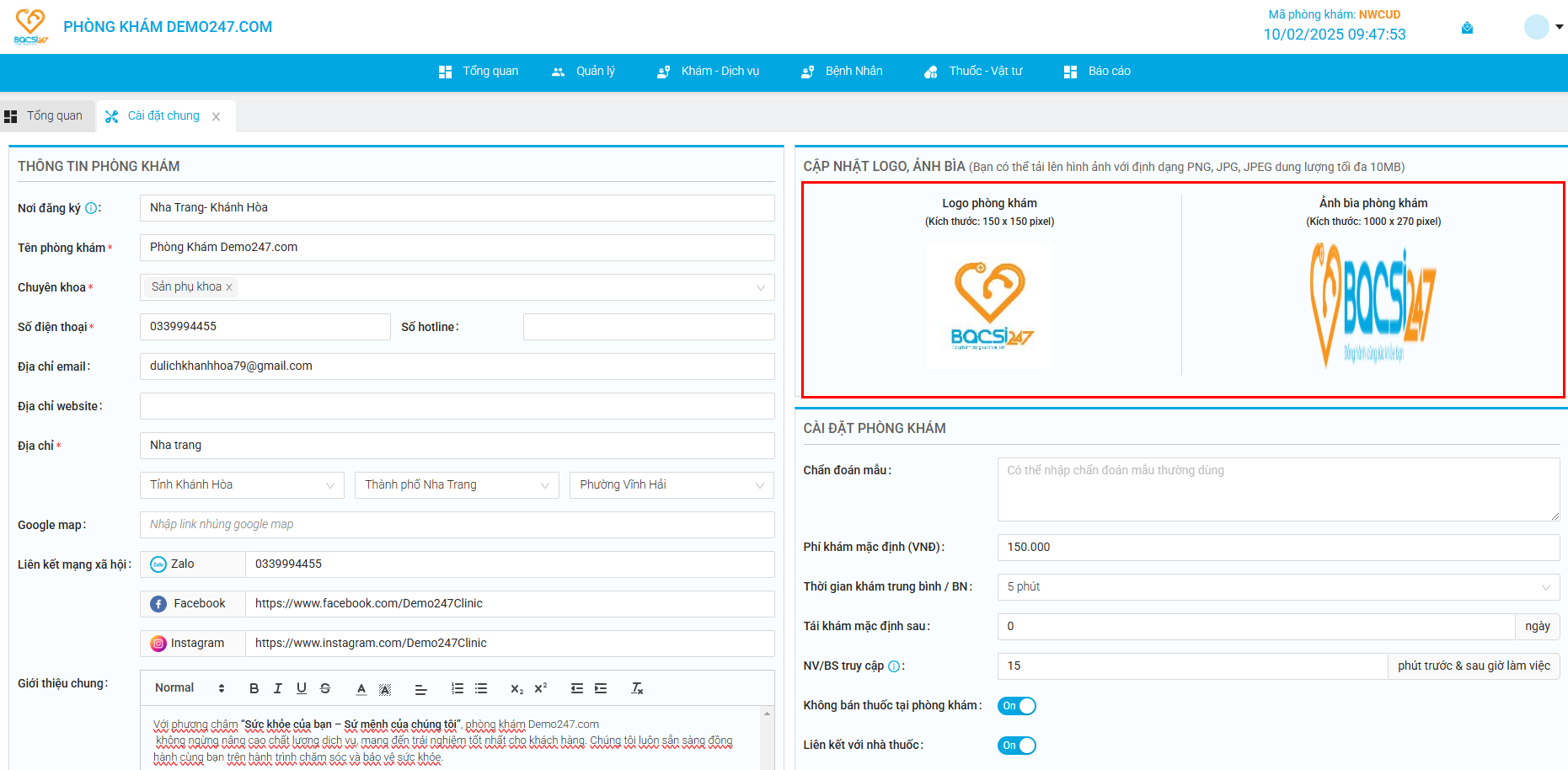Image resolution: width=1568 pixels, height=770 pixels.
Task: Open the text background highlight picker
Action: (x=385, y=688)
